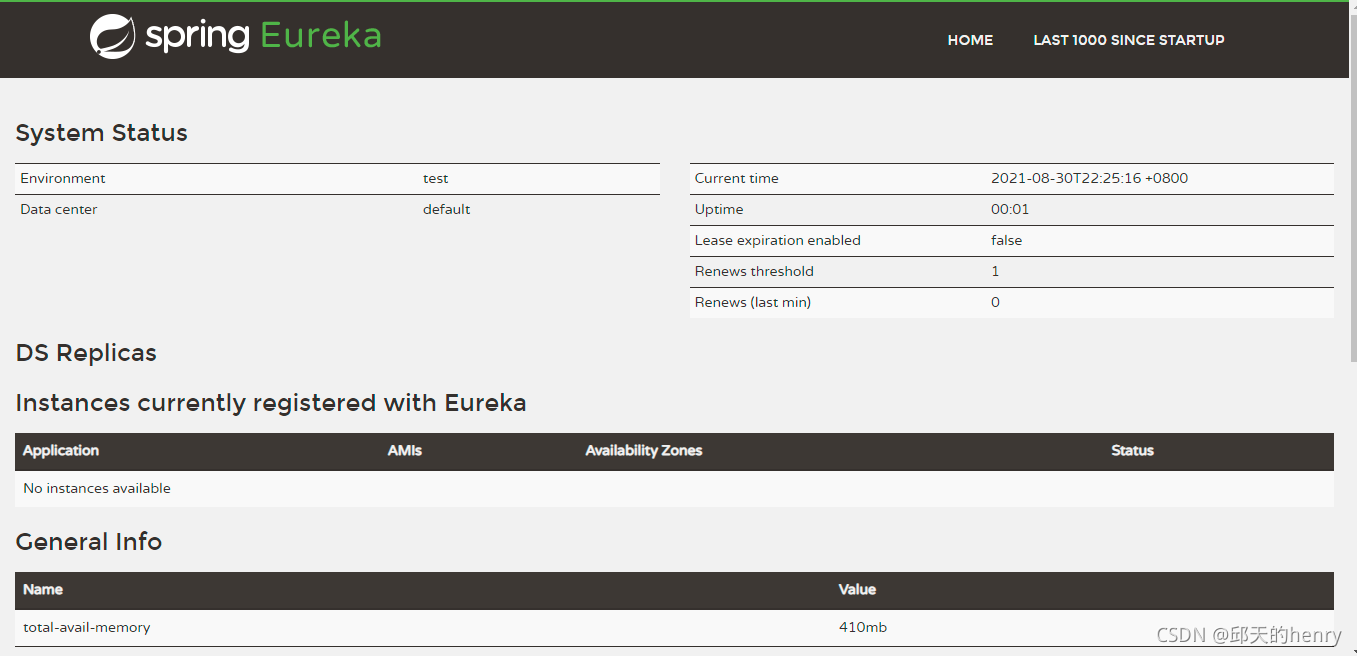Click Lease expiration enabled 'false' value
This screenshot has width=1357, height=656.
coord(1006,241)
